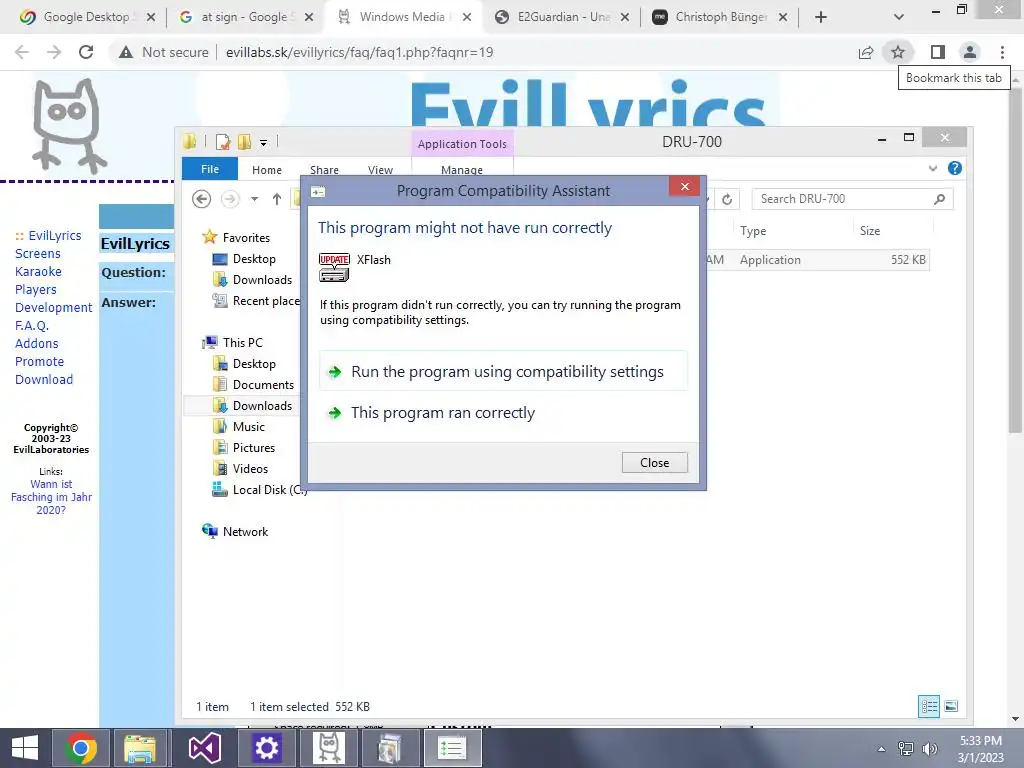Screen dimensions: 1024x768
Task: Expand the explorer ribbon chevron
Action: (x=933, y=168)
